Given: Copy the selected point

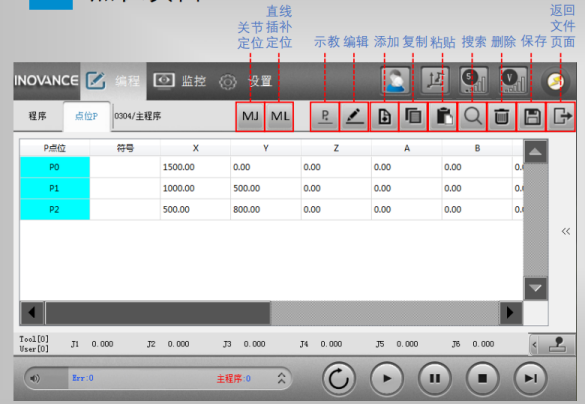Looking at the screenshot, I should [413, 116].
